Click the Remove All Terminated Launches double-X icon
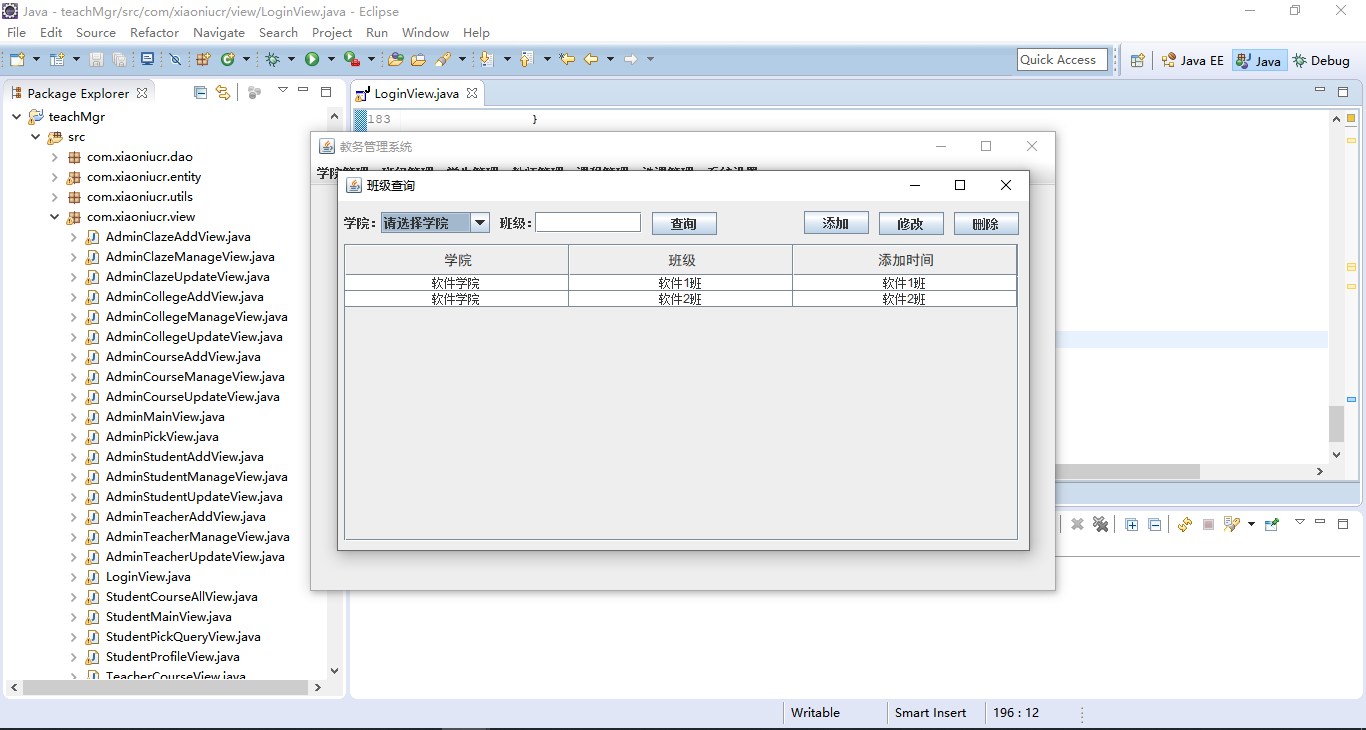 1100,524
